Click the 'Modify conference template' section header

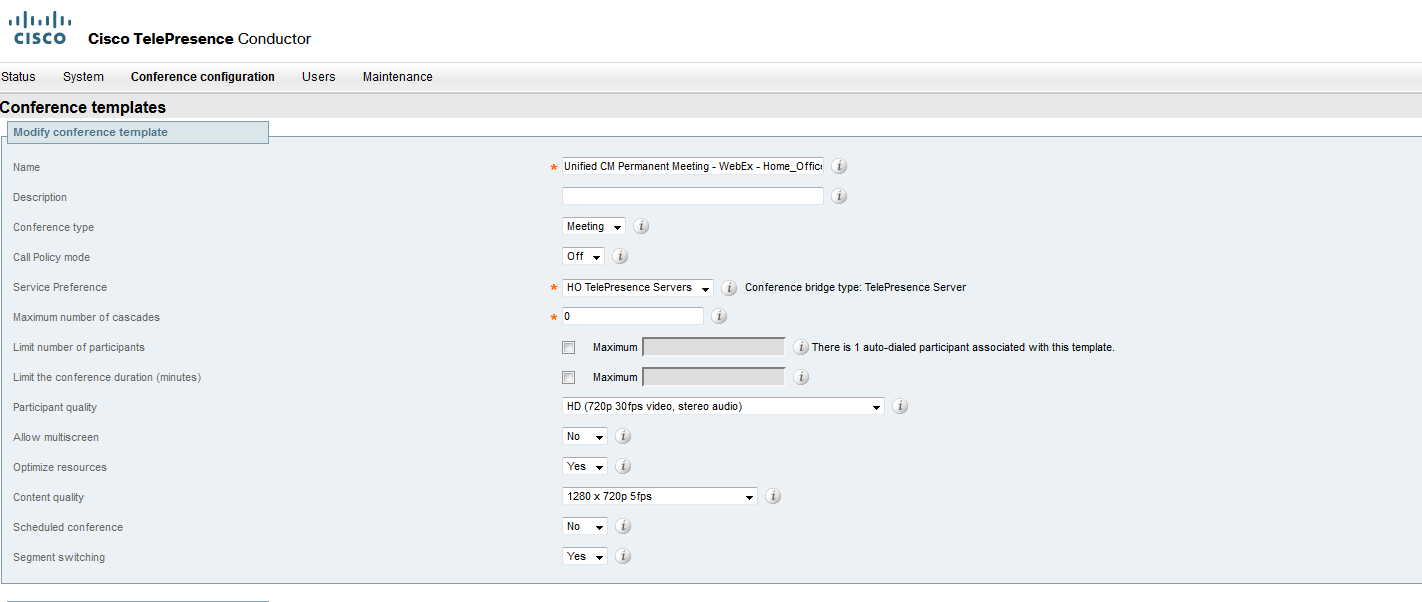138,132
